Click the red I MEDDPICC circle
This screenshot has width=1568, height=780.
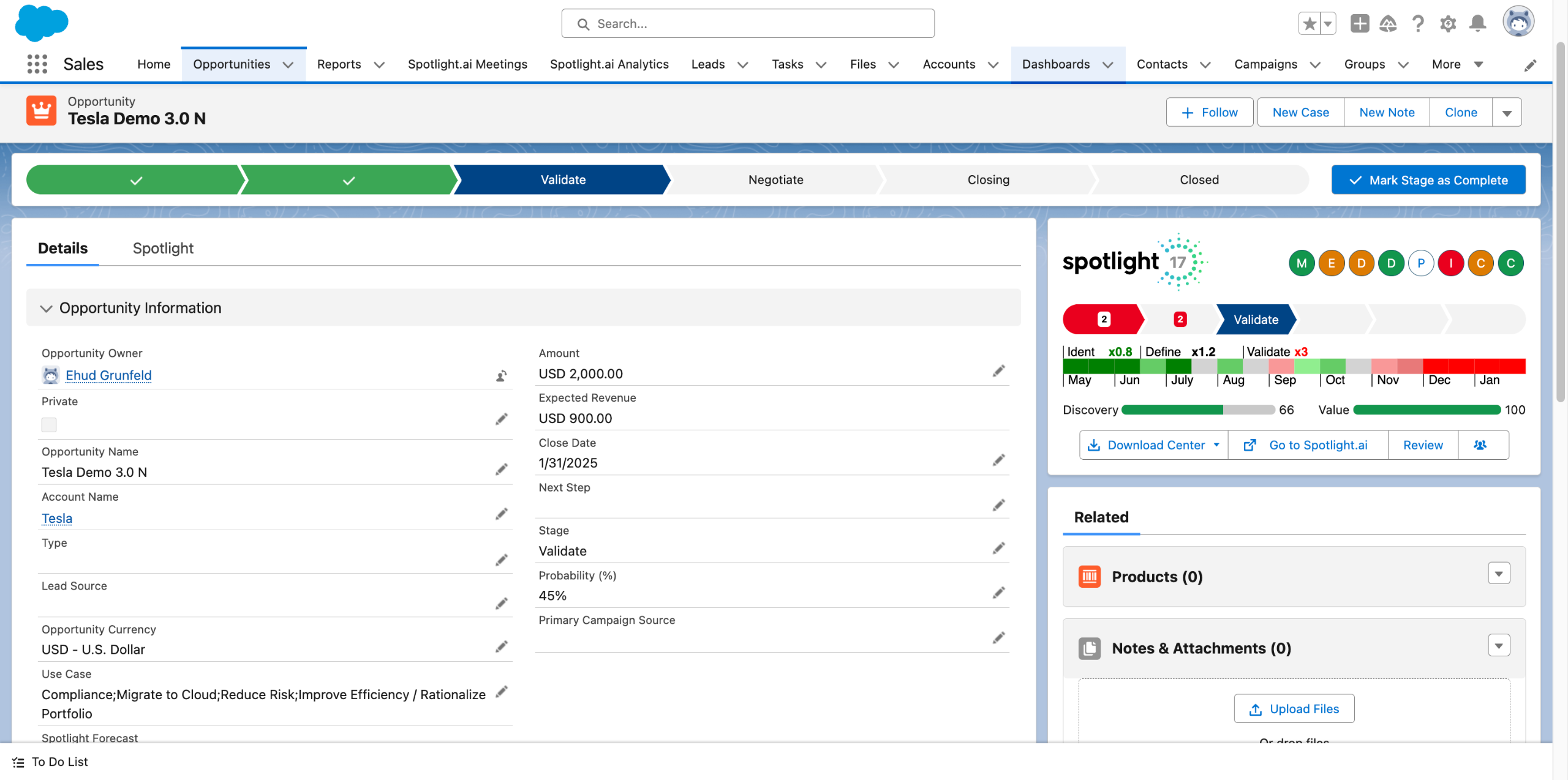pos(1450,263)
